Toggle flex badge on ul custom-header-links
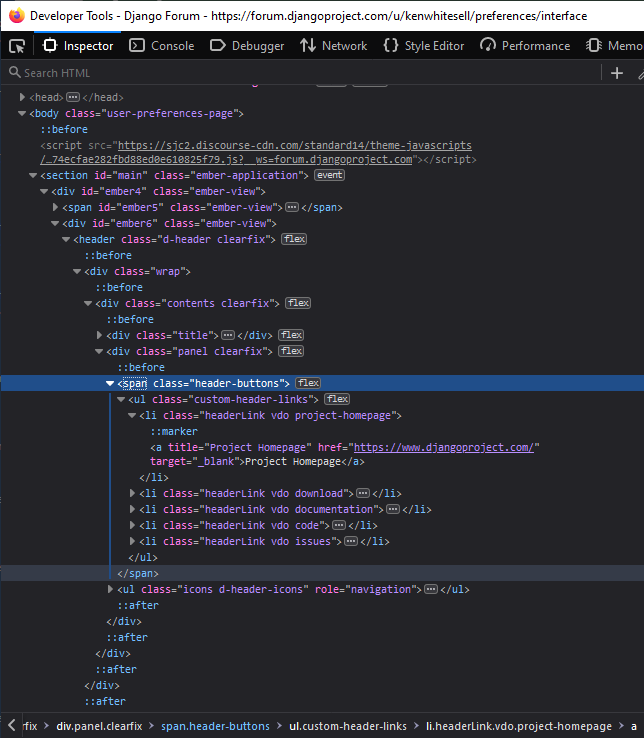The width and height of the screenshot is (644, 738). (337, 399)
